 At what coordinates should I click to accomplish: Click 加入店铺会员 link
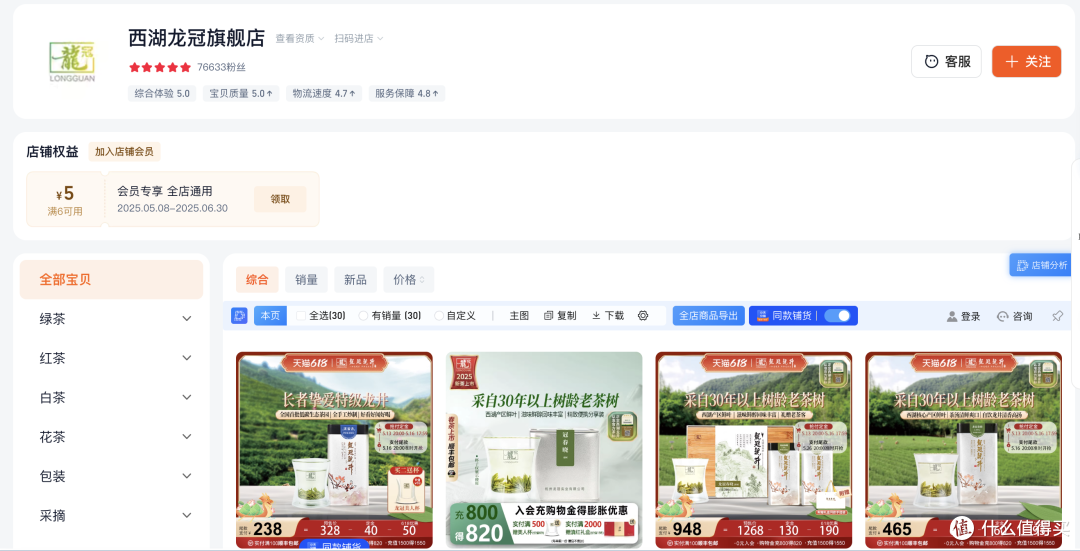(124, 152)
